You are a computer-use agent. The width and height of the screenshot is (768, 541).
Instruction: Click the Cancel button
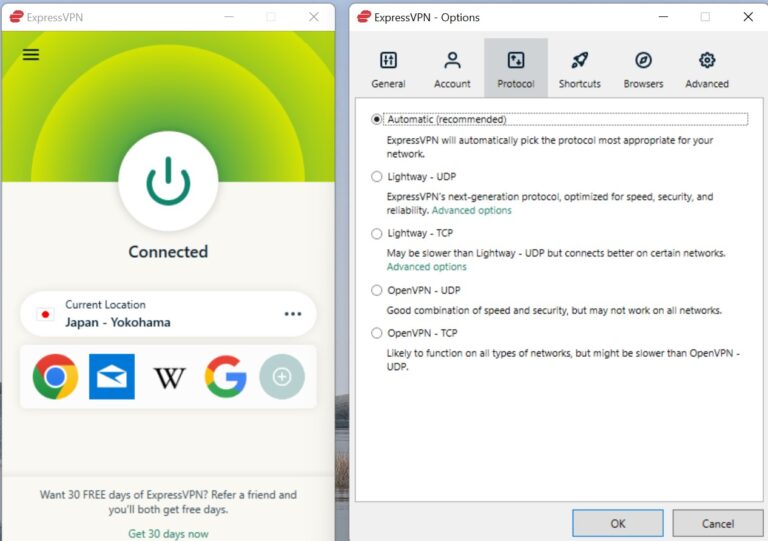click(x=718, y=523)
